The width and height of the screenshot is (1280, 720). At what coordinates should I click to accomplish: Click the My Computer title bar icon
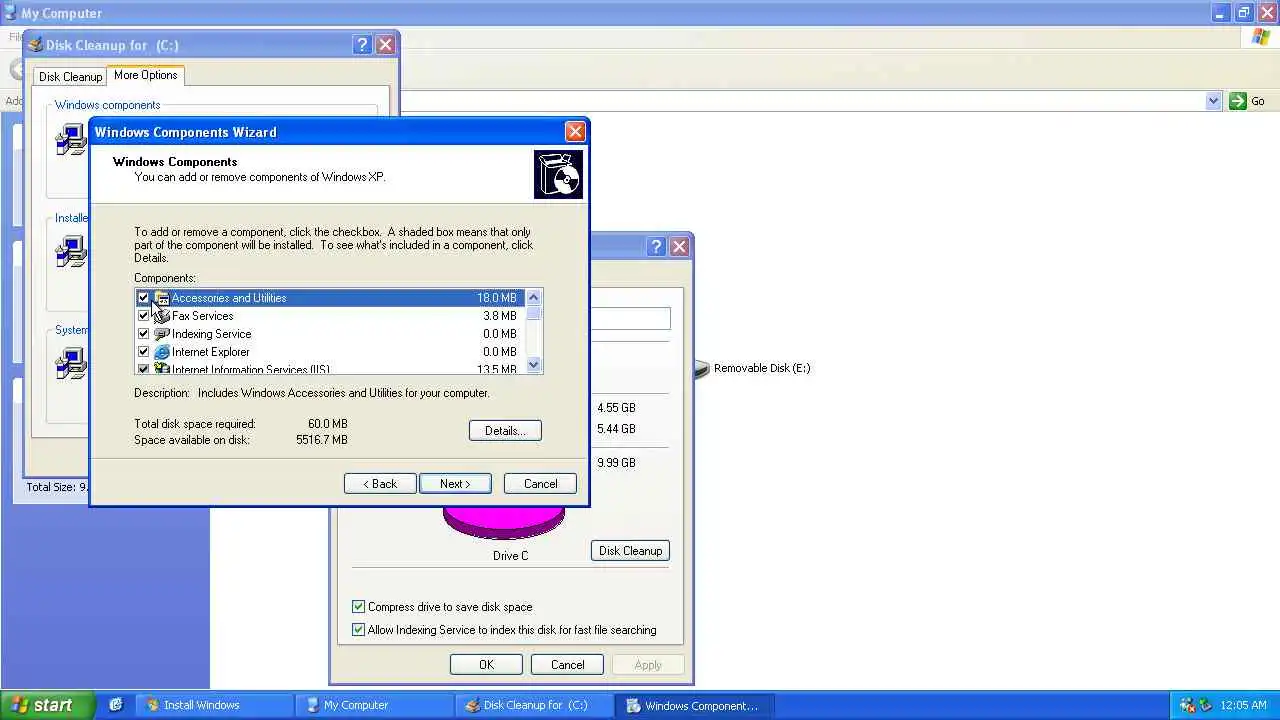click(x=10, y=13)
